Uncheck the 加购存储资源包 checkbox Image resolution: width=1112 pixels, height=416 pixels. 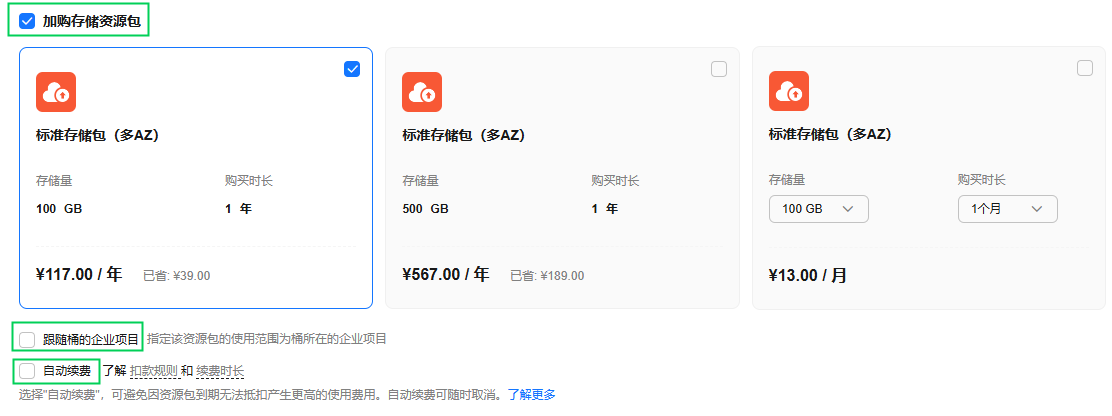27,21
